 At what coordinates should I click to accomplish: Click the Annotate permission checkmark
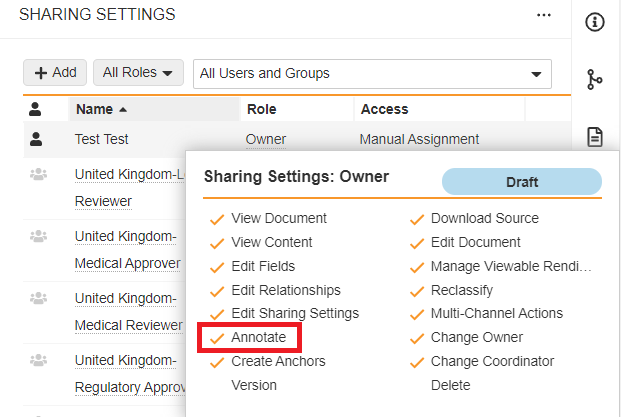[216, 338]
